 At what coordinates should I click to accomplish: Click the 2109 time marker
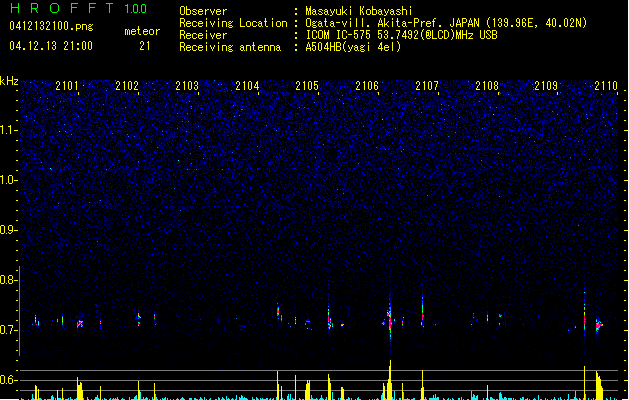pos(546,86)
